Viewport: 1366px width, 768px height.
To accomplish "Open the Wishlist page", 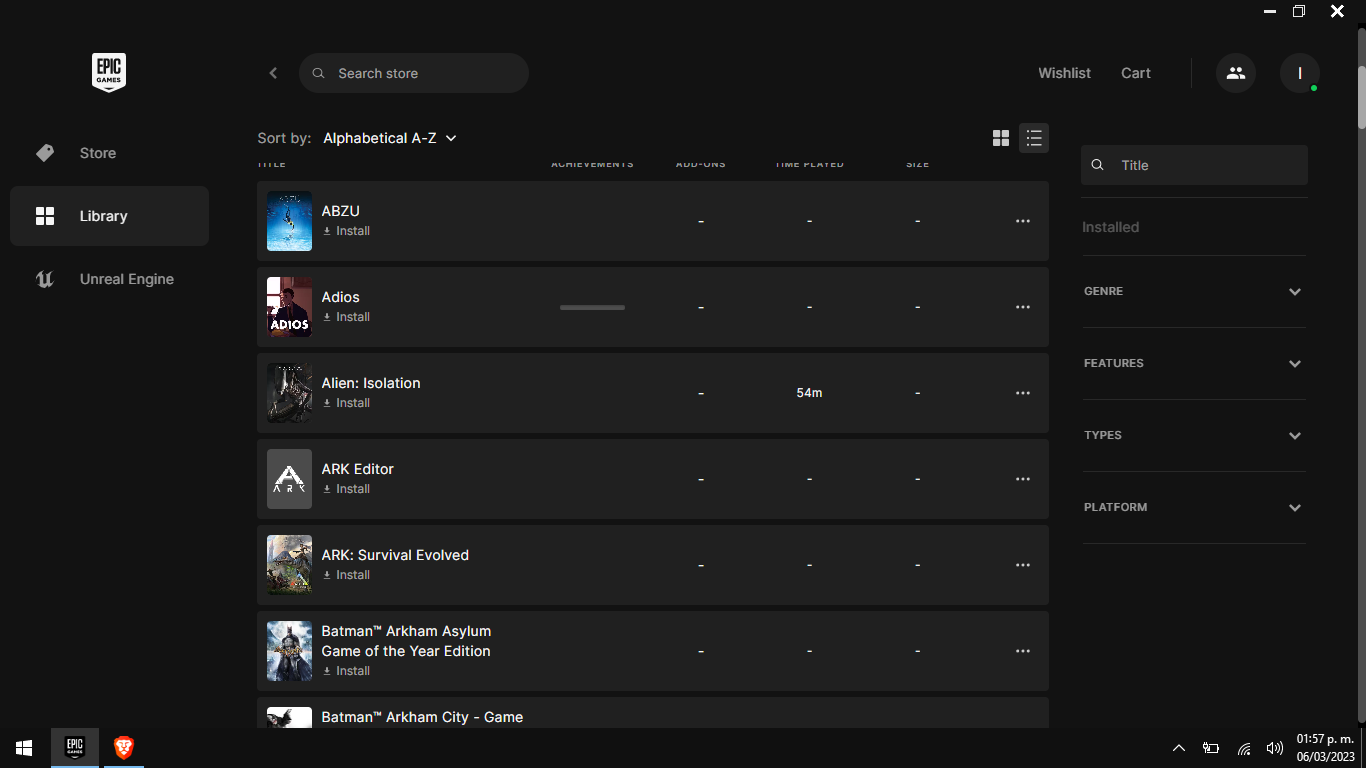I will pos(1064,73).
